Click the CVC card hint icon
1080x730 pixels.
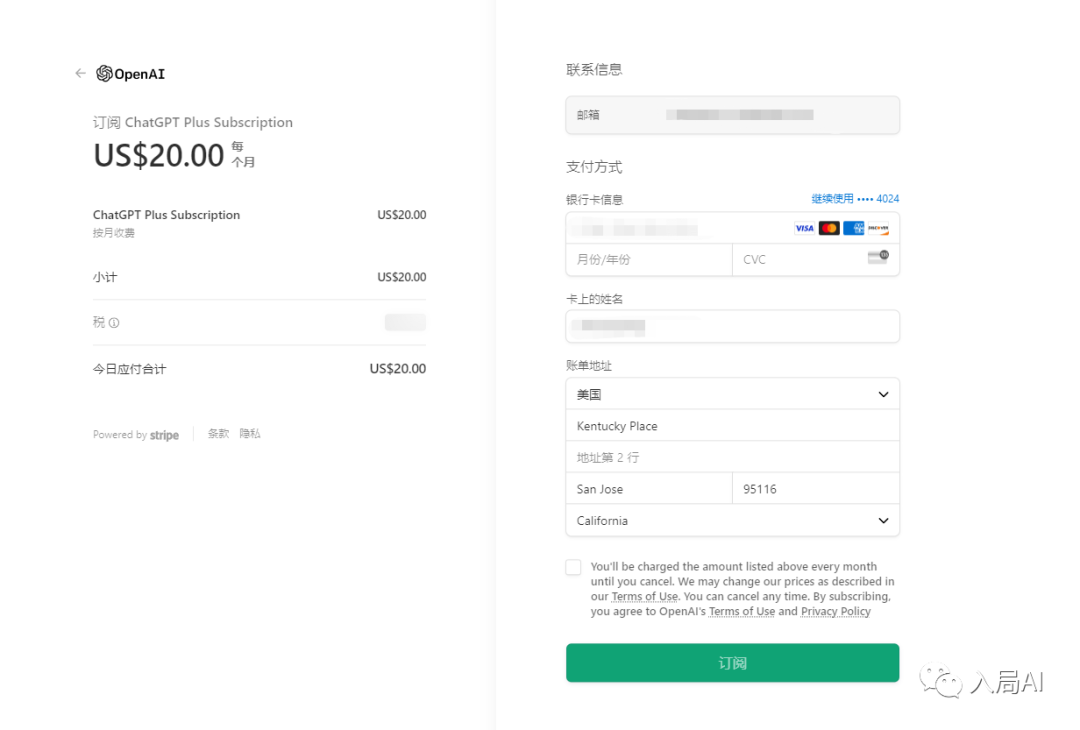(x=878, y=258)
